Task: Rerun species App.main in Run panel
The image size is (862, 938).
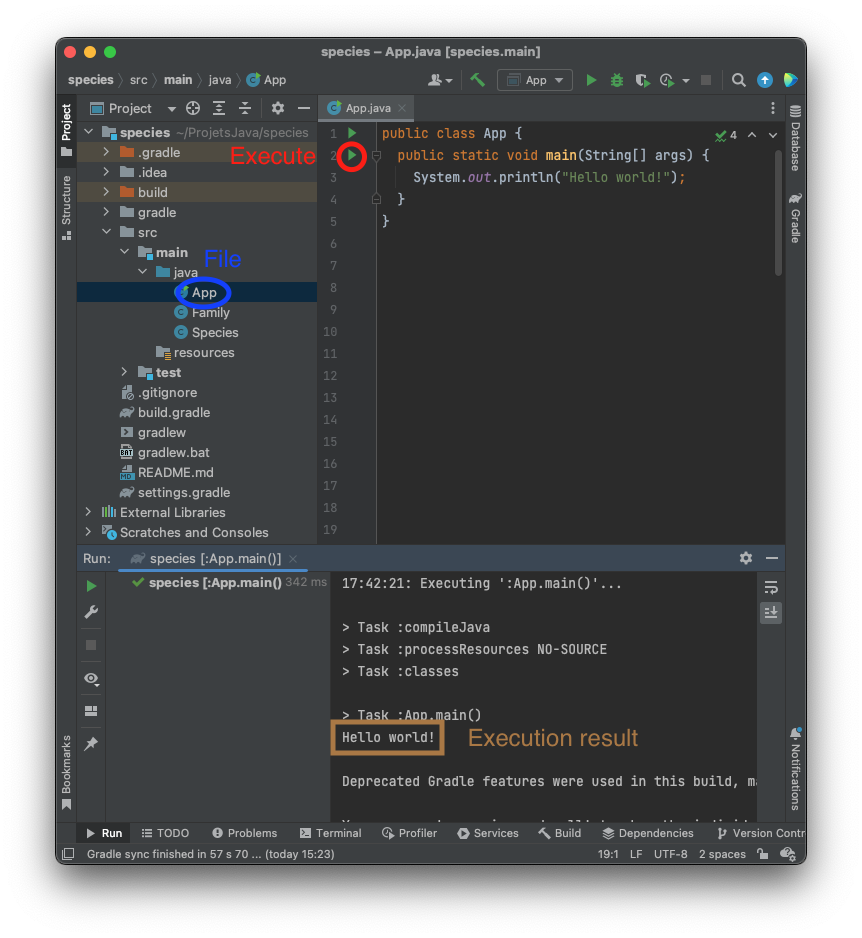Action: pyautogui.click(x=91, y=586)
